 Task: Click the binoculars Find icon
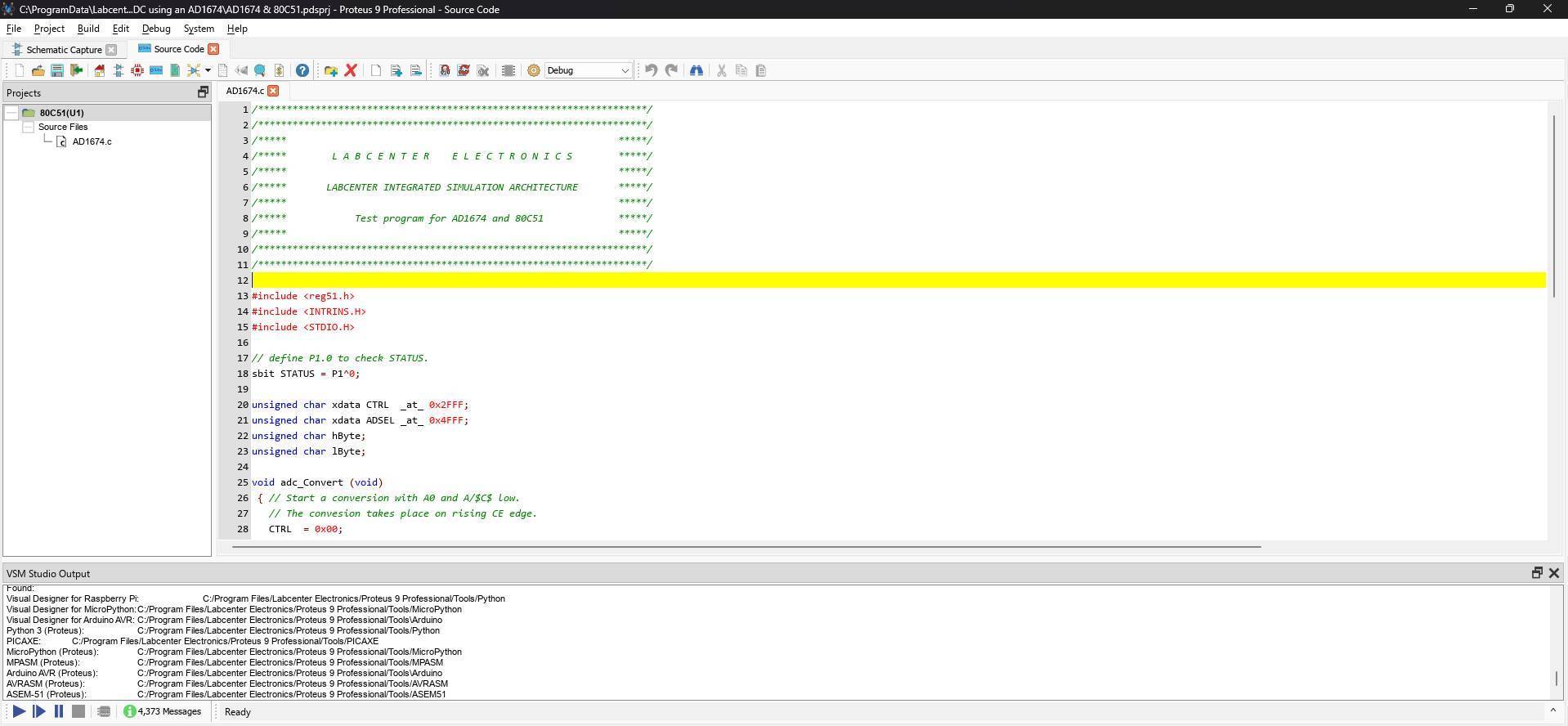[x=697, y=70]
